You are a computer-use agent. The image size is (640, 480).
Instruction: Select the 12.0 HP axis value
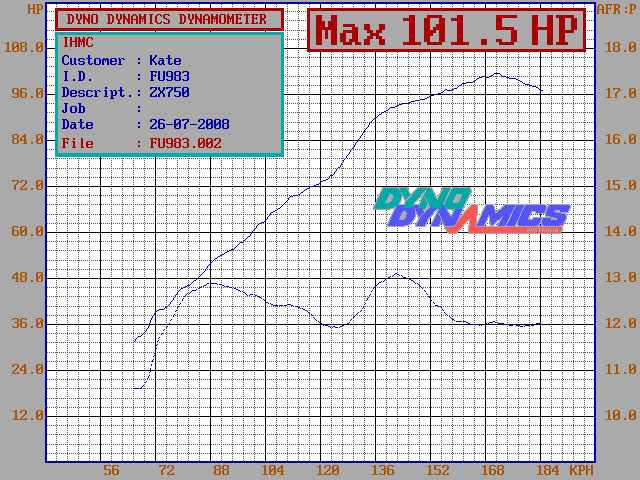pos(27,416)
